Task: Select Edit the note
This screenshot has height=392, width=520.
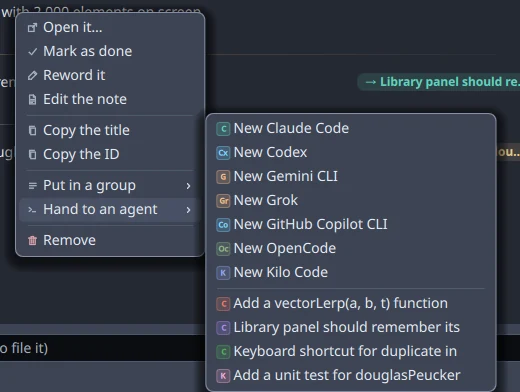Action: pos(110,99)
